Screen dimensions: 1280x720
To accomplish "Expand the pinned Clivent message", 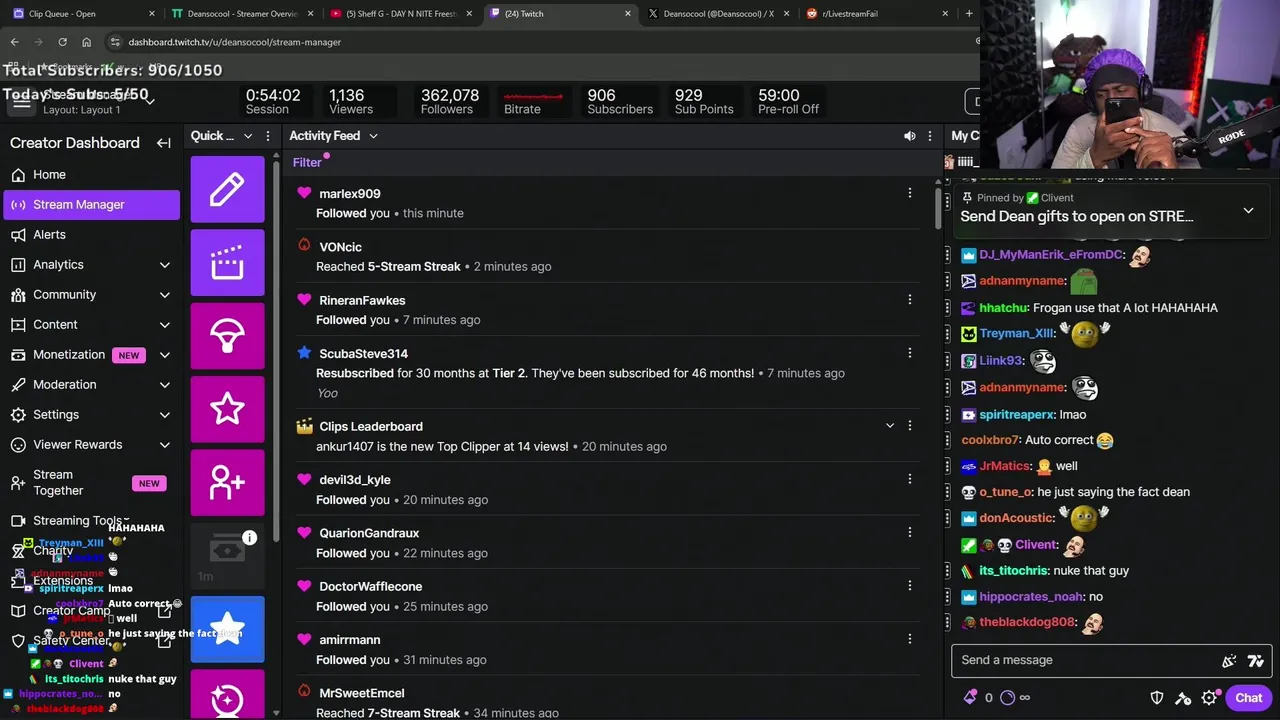I will 1248,211.
